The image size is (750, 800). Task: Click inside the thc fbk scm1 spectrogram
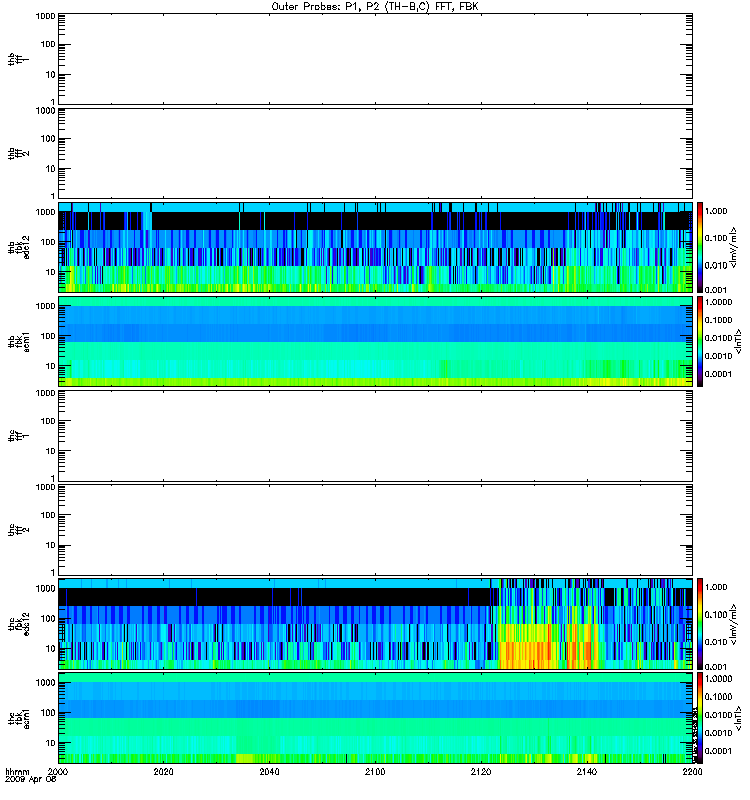[x=375, y=718]
